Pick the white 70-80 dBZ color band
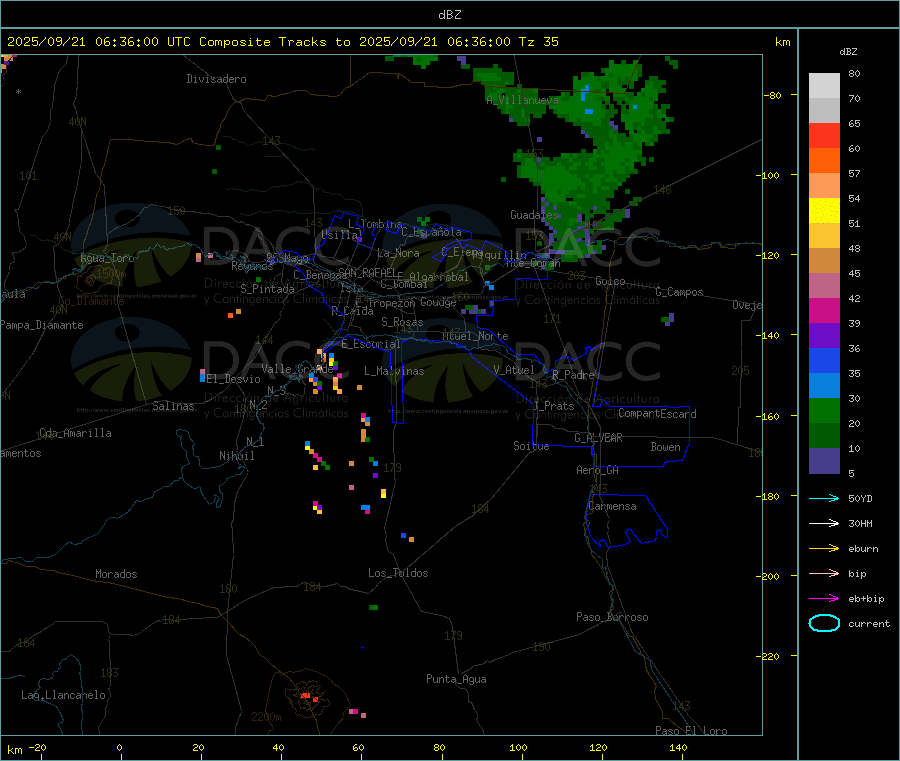Image resolution: width=900 pixels, height=761 pixels. (824, 86)
